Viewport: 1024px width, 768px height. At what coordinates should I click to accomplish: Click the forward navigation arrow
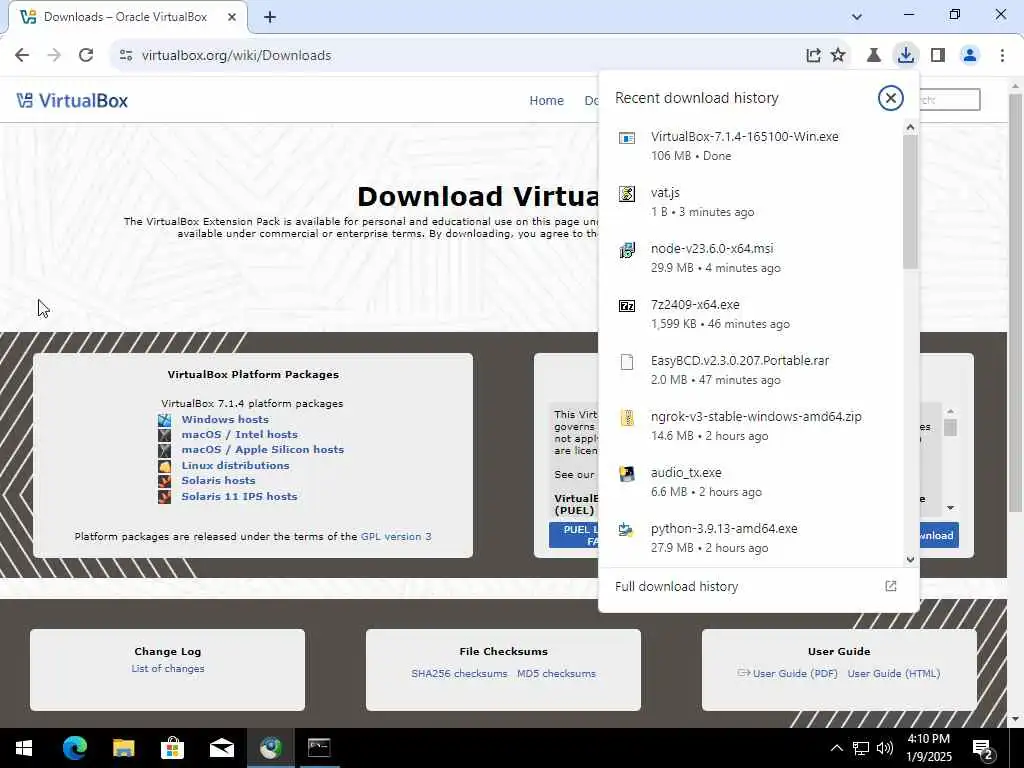point(54,56)
